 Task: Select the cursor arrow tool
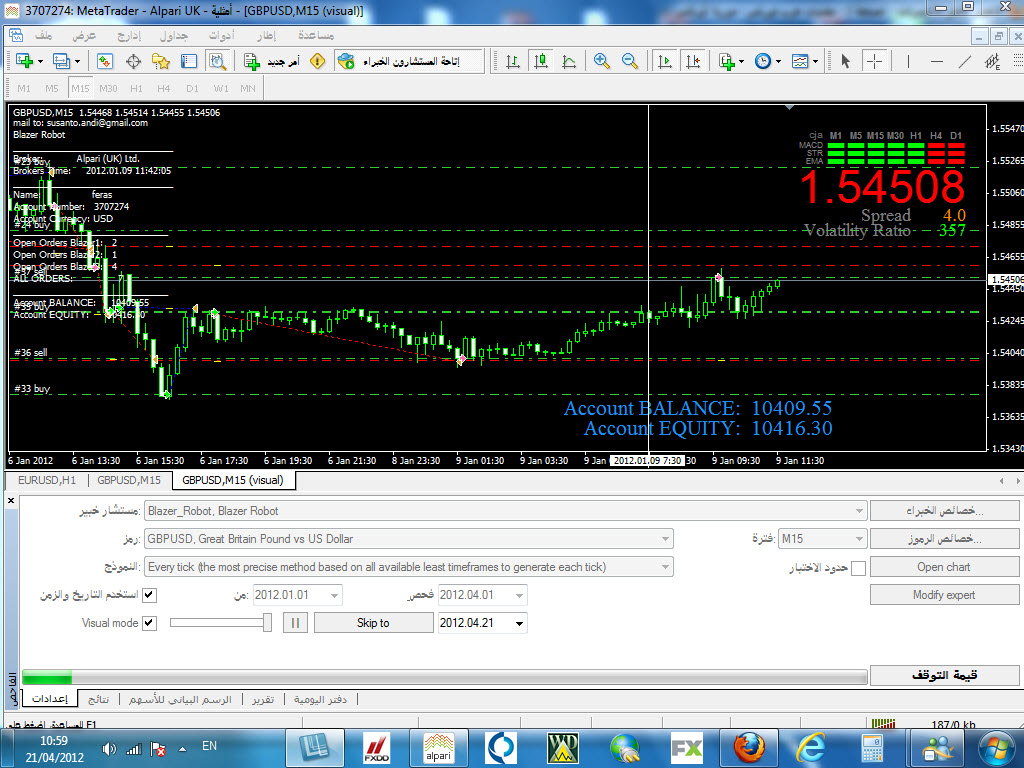(x=846, y=61)
